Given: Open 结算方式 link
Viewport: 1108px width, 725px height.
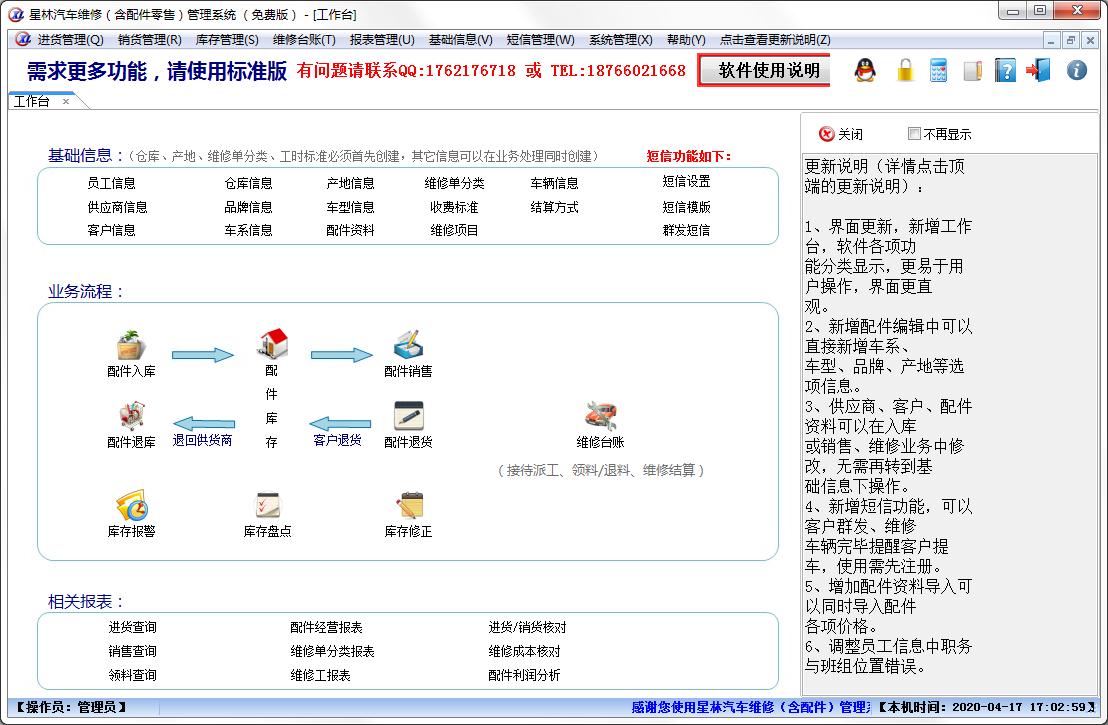Looking at the screenshot, I should coord(554,207).
